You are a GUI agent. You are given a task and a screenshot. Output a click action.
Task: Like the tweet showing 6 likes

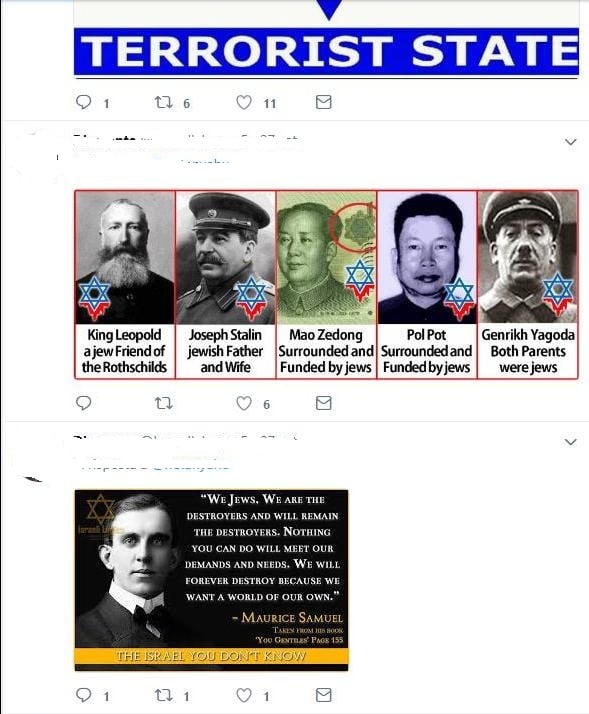[244, 403]
